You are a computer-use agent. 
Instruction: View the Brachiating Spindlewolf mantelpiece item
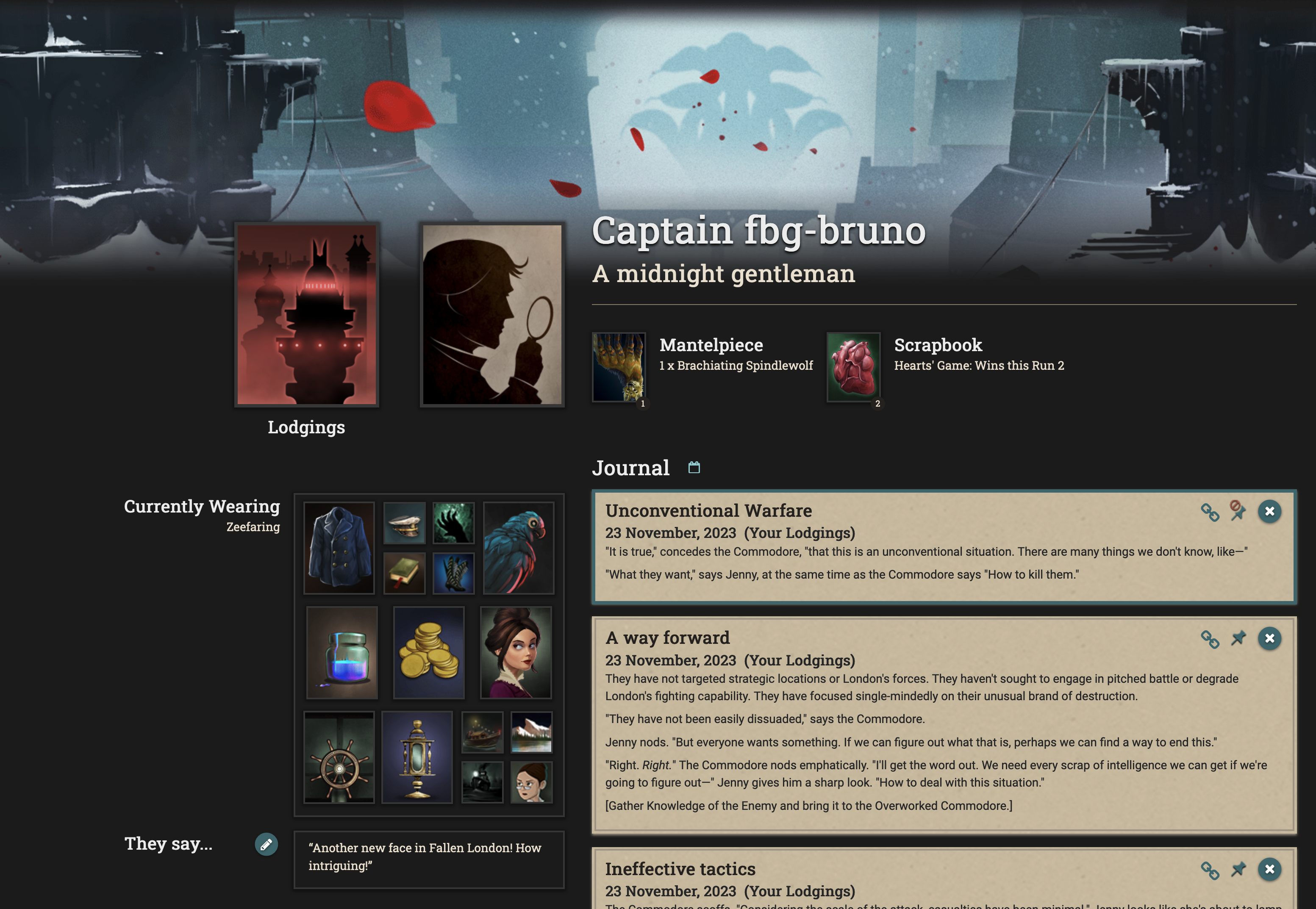619,367
